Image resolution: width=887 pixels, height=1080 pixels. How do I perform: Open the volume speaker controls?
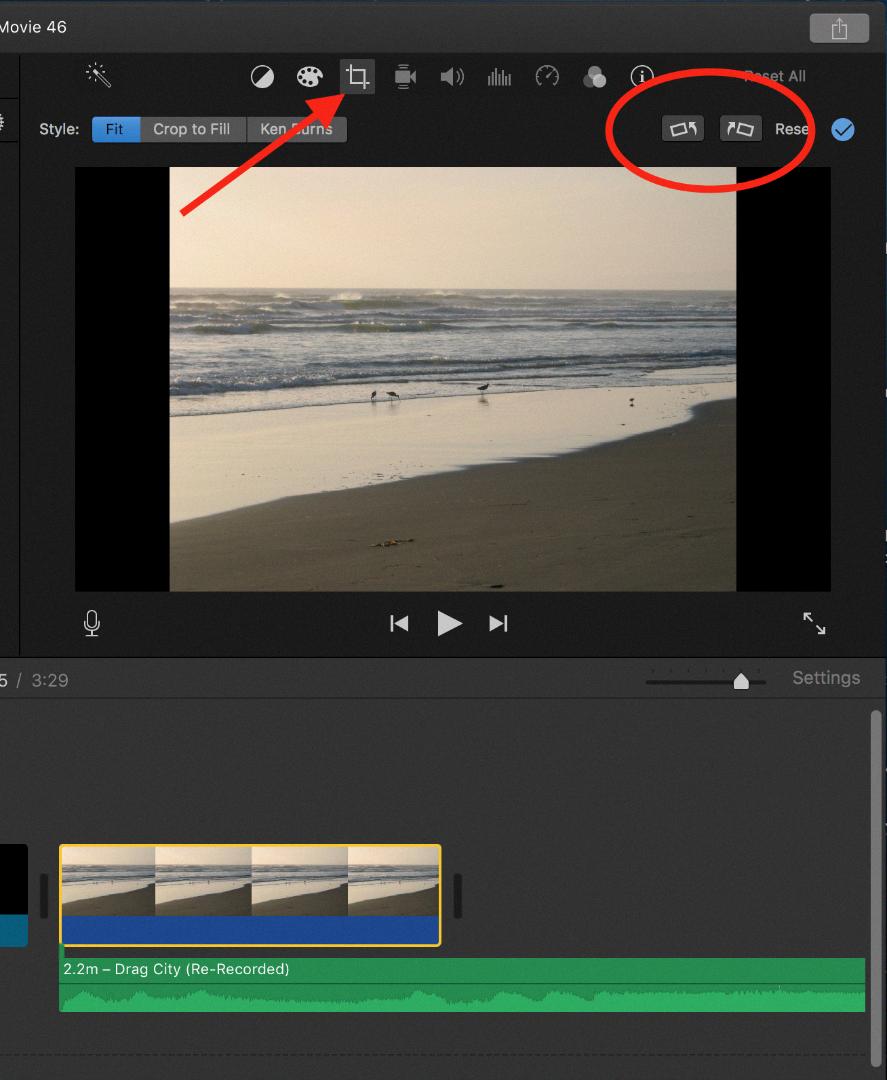coord(452,77)
